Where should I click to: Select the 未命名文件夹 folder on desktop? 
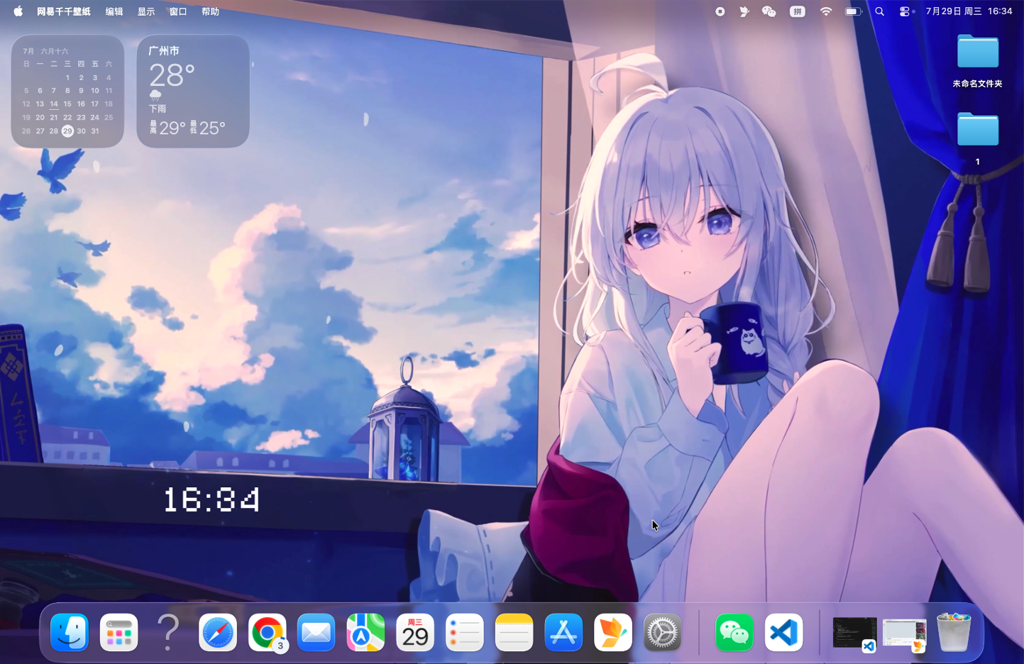978,61
